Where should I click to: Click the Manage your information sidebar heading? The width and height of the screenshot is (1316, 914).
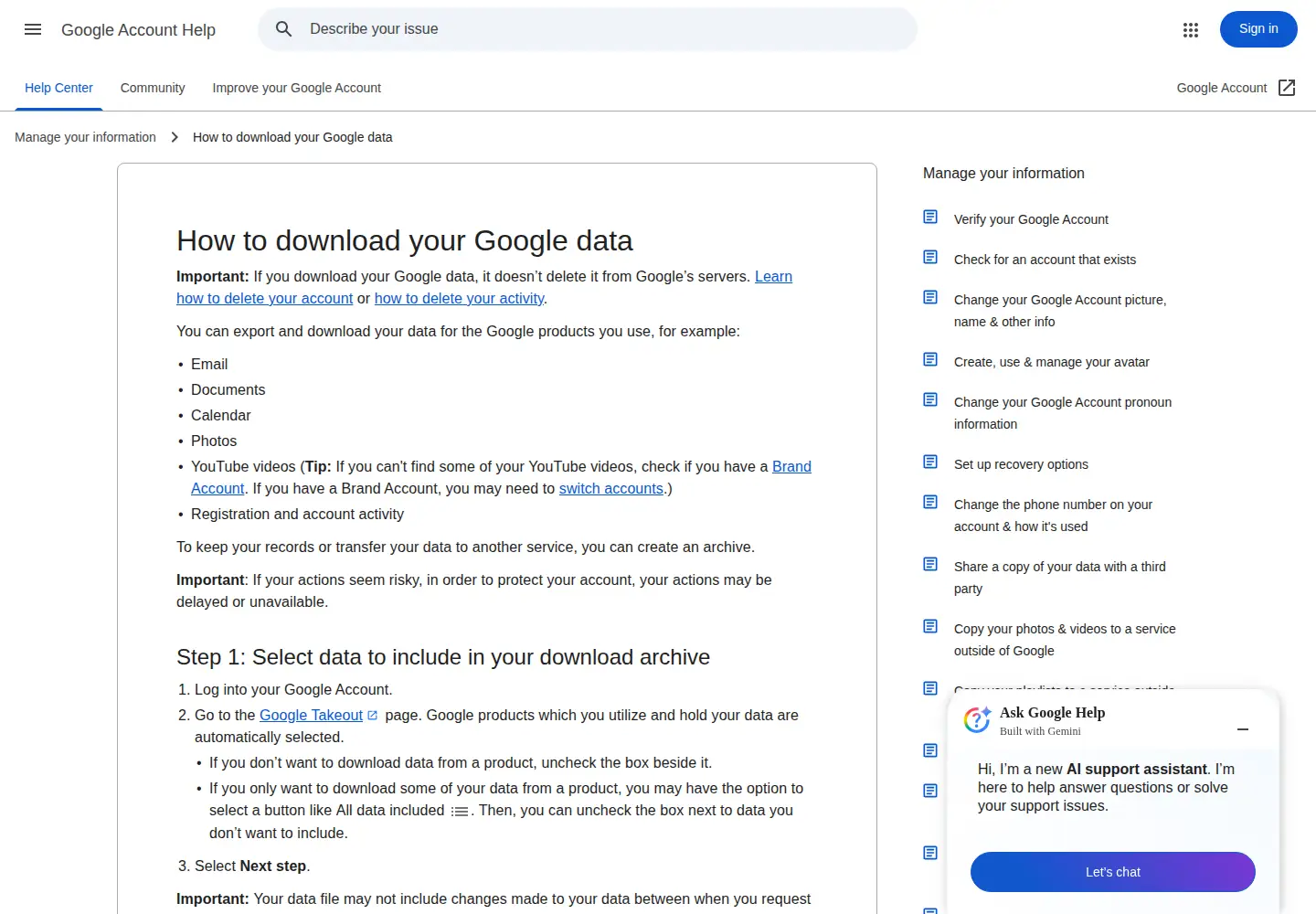pos(1003,173)
